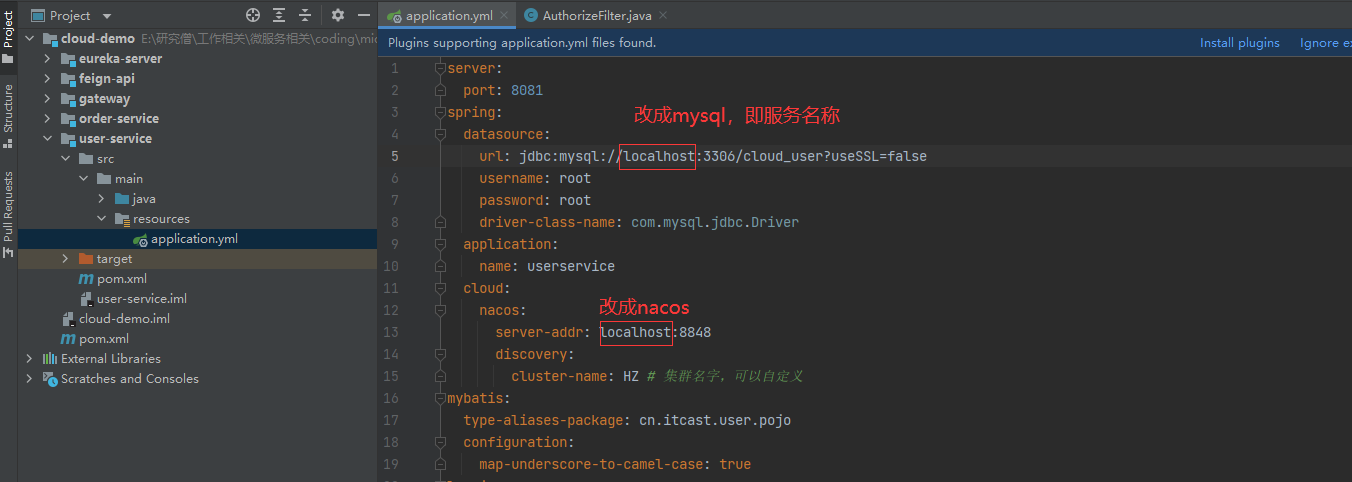
Task: Fold the mybatis block on line 16
Action: click(x=440, y=398)
